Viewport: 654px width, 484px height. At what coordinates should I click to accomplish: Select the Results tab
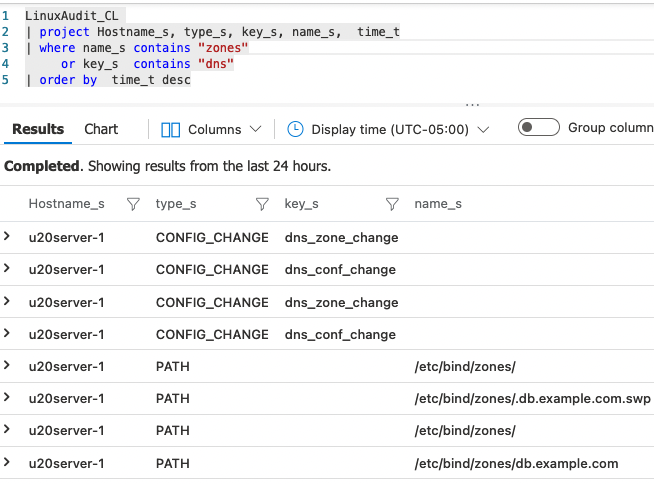[38, 129]
